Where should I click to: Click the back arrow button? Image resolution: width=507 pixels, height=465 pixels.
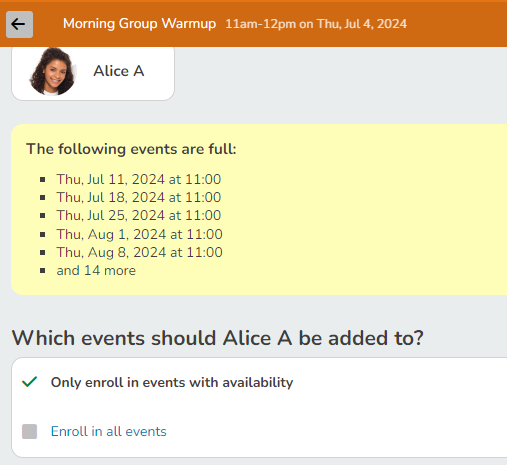(19, 24)
